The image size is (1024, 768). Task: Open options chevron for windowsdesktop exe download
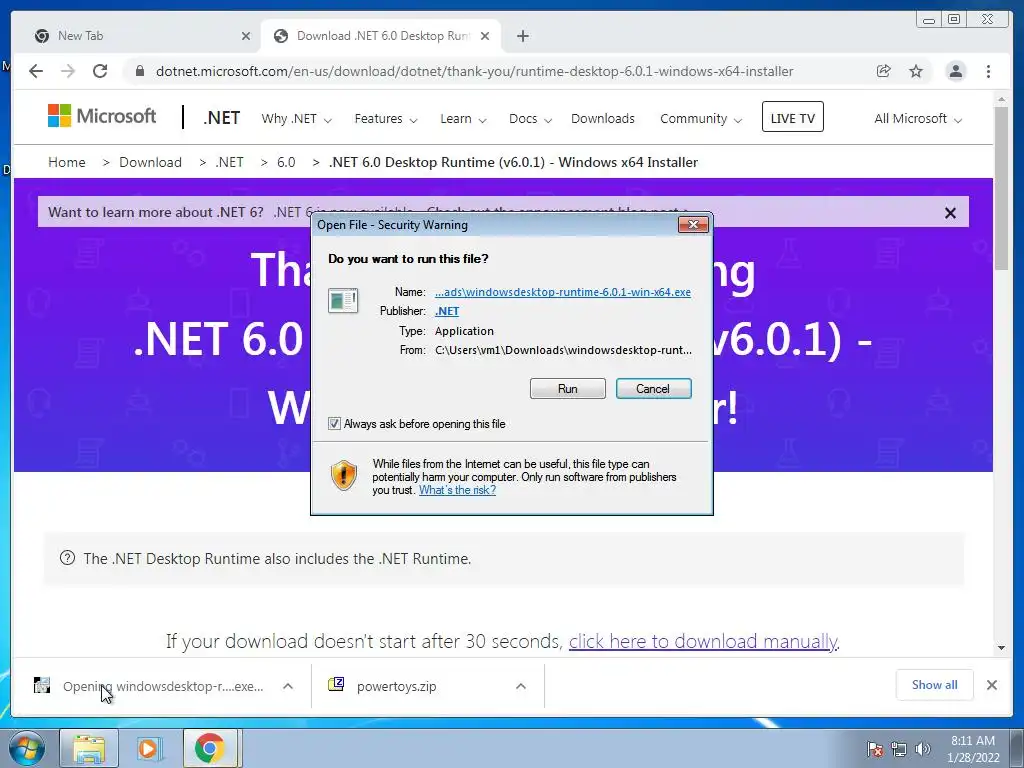point(288,686)
